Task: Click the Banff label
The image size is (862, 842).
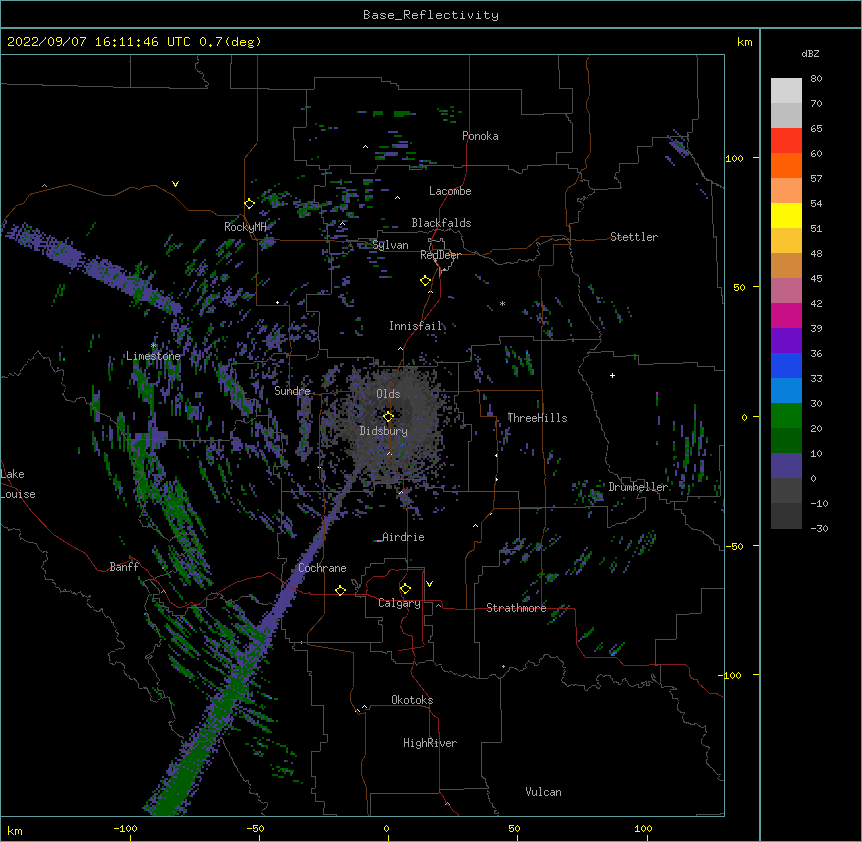Action: [x=124, y=567]
